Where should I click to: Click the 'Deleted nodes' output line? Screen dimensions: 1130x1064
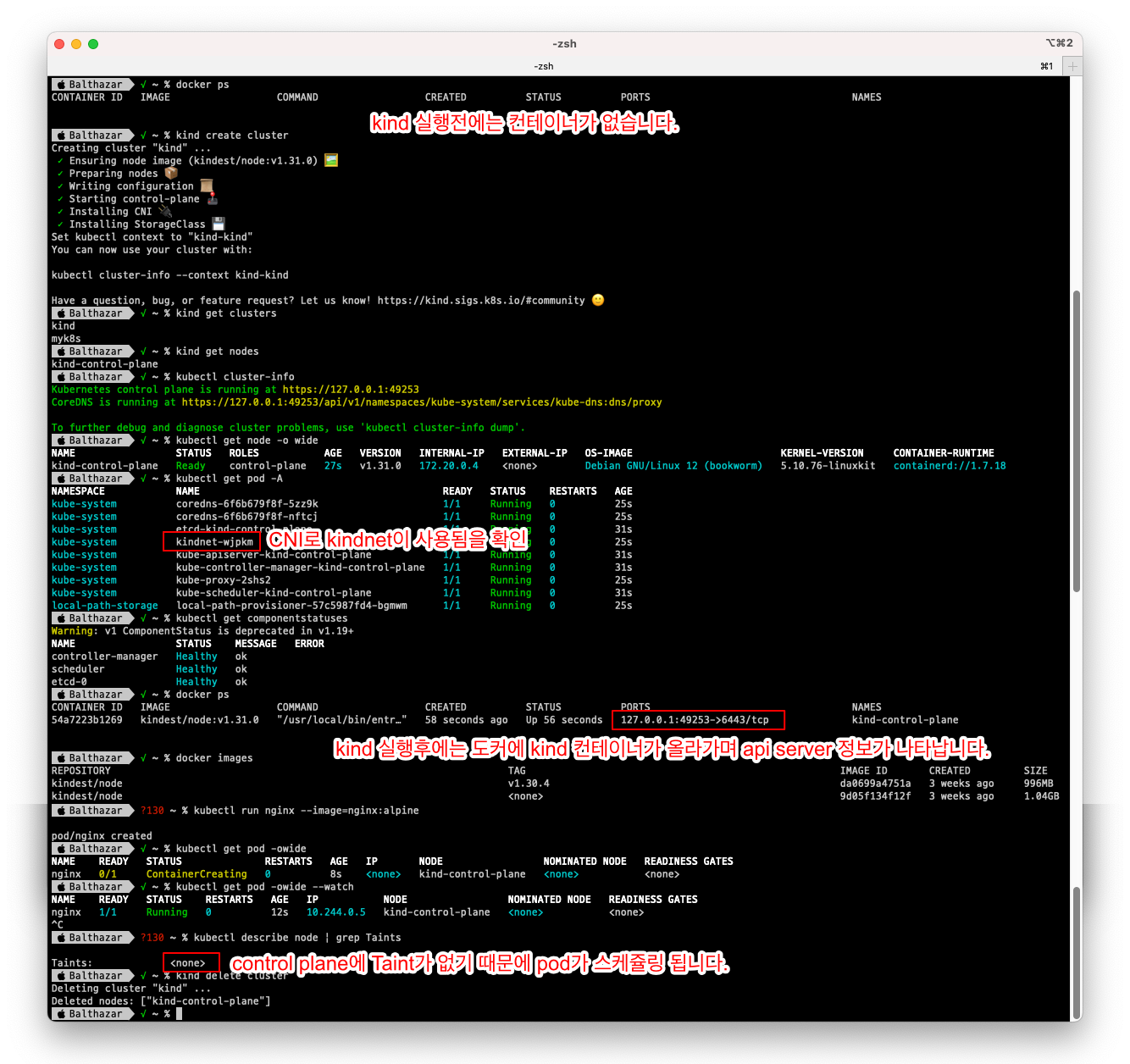[x=161, y=1001]
